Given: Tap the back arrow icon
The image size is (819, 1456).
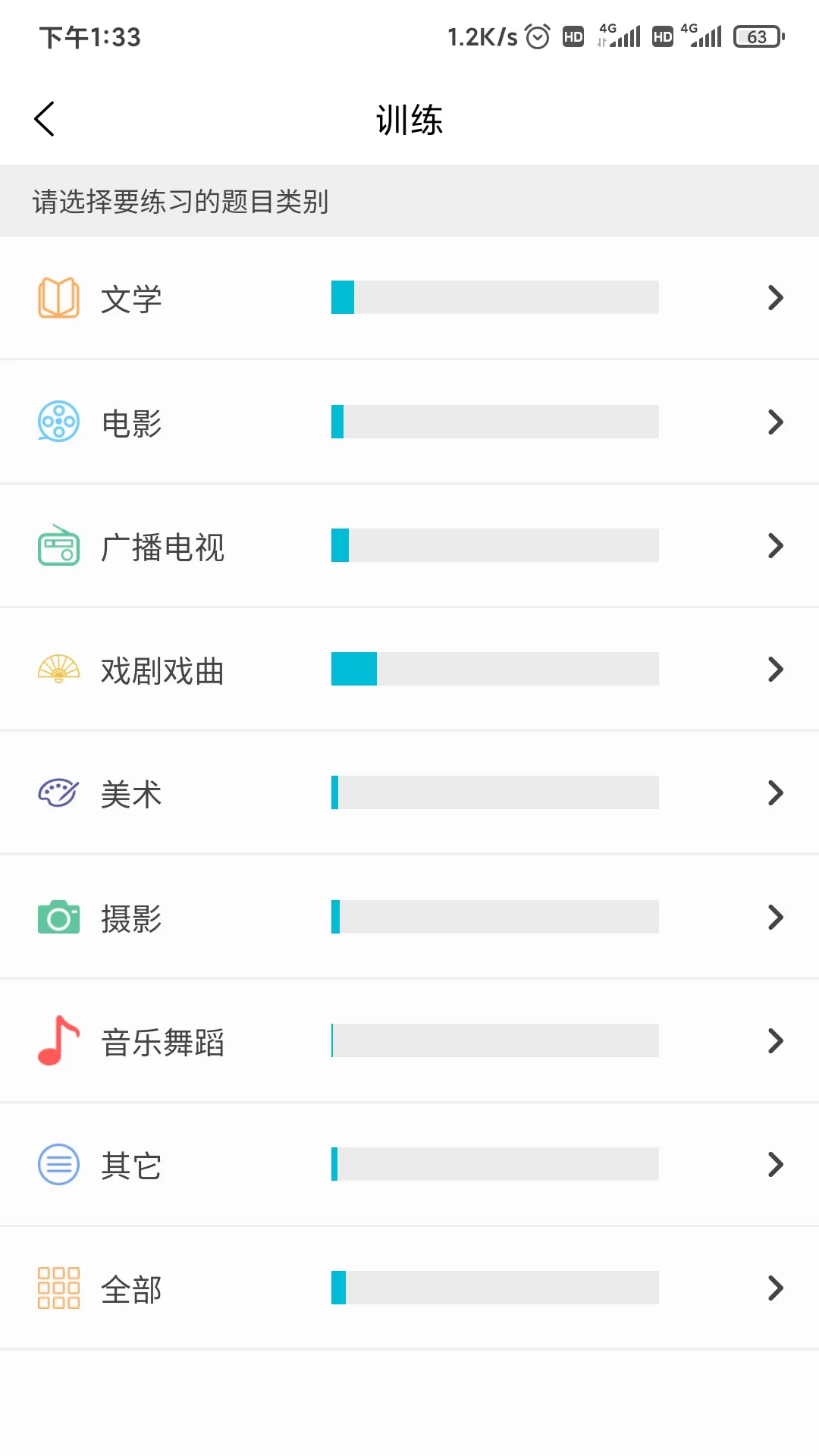Looking at the screenshot, I should click(x=45, y=119).
